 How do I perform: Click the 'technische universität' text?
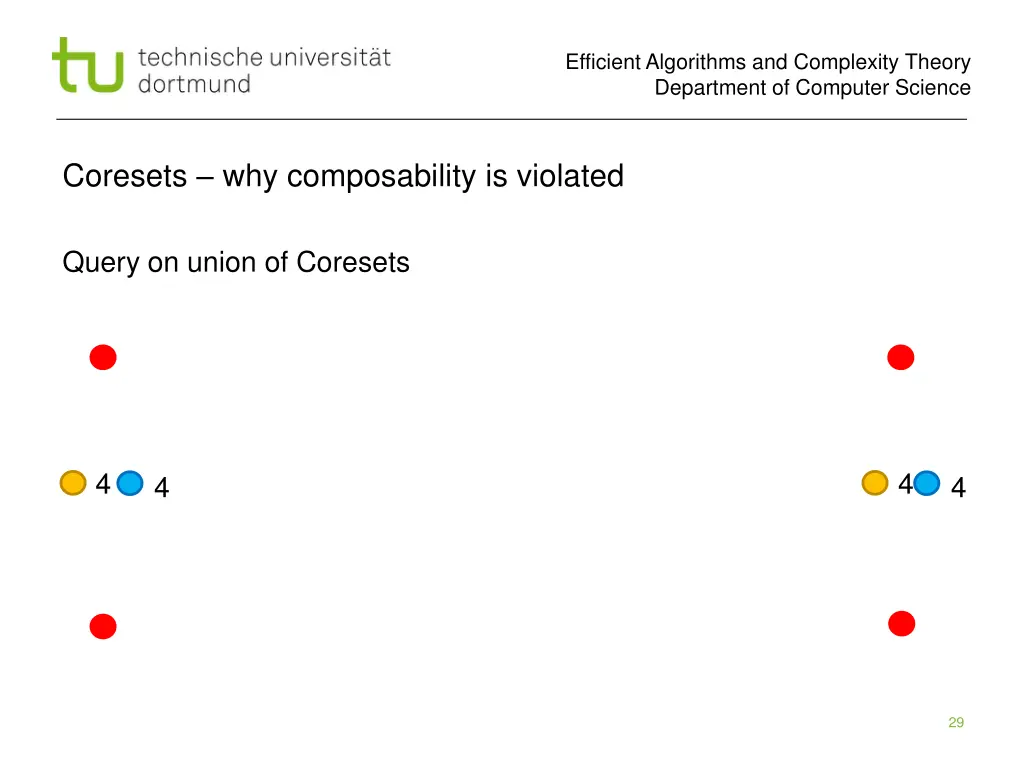click(x=264, y=57)
